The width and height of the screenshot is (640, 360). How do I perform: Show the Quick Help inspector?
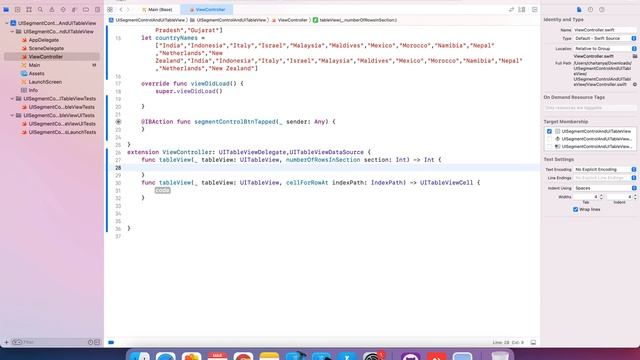pyautogui.click(x=602, y=9)
